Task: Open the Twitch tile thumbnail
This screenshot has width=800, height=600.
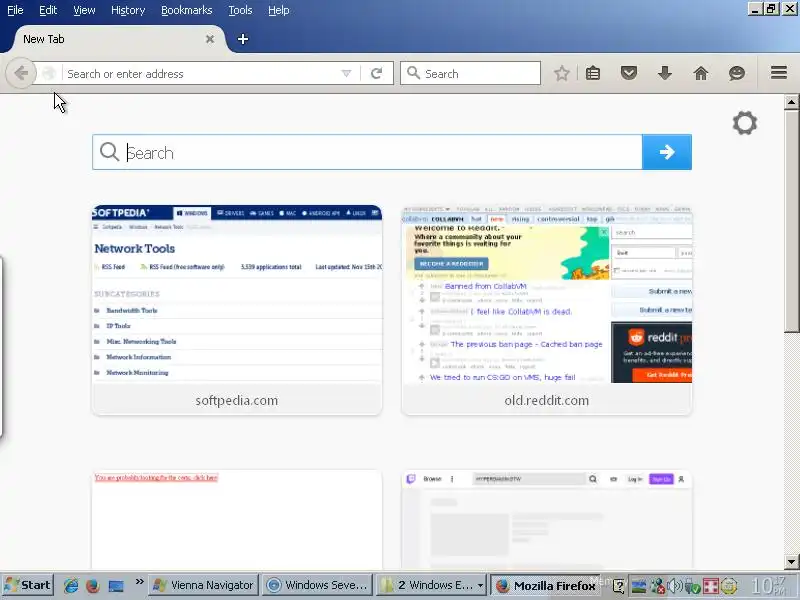Action: pyautogui.click(x=546, y=519)
